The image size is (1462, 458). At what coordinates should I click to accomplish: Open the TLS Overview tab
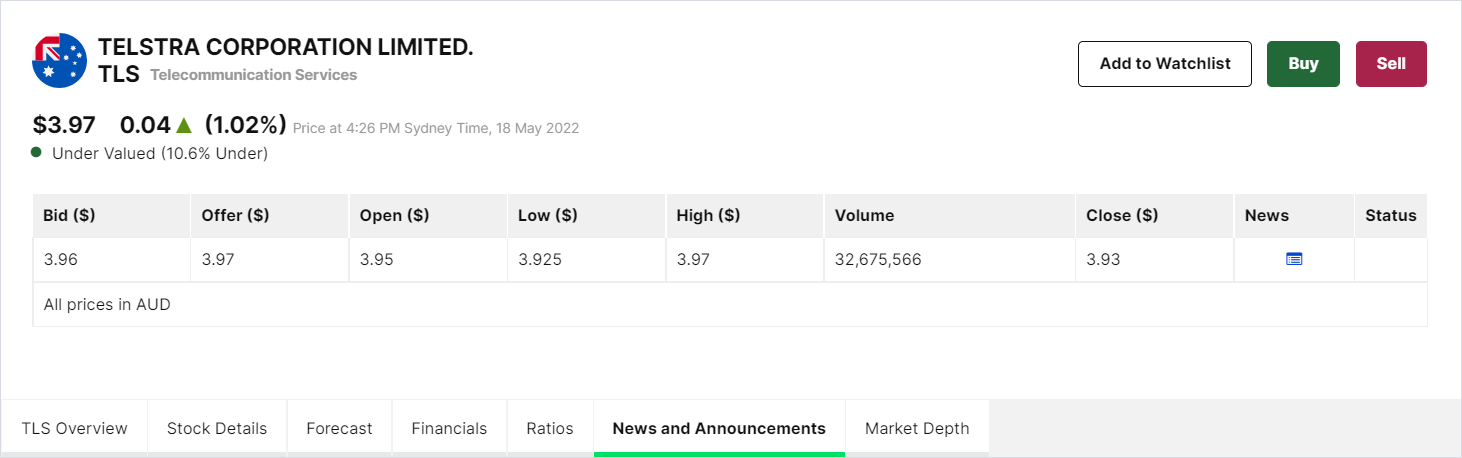click(x=75, y=428)
